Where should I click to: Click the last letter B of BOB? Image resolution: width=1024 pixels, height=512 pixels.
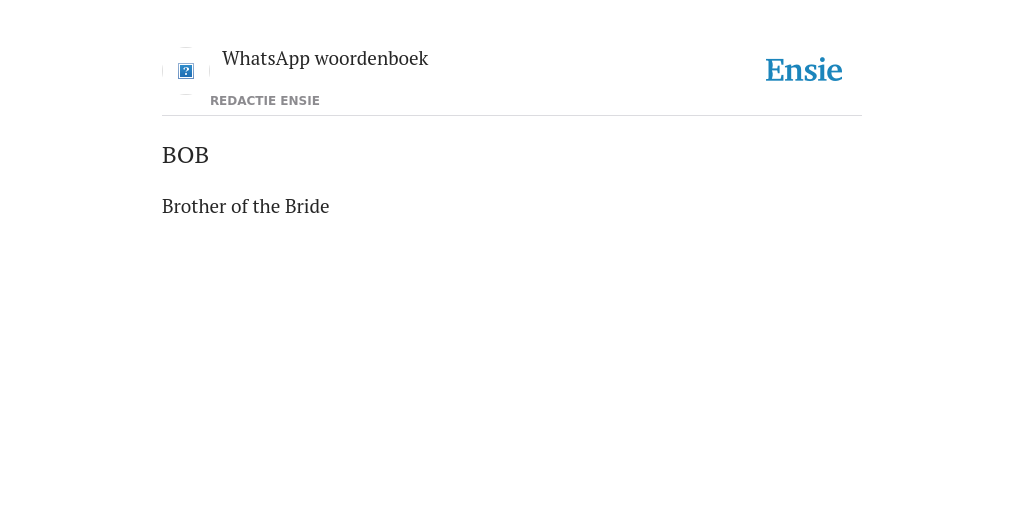[202, 155]
